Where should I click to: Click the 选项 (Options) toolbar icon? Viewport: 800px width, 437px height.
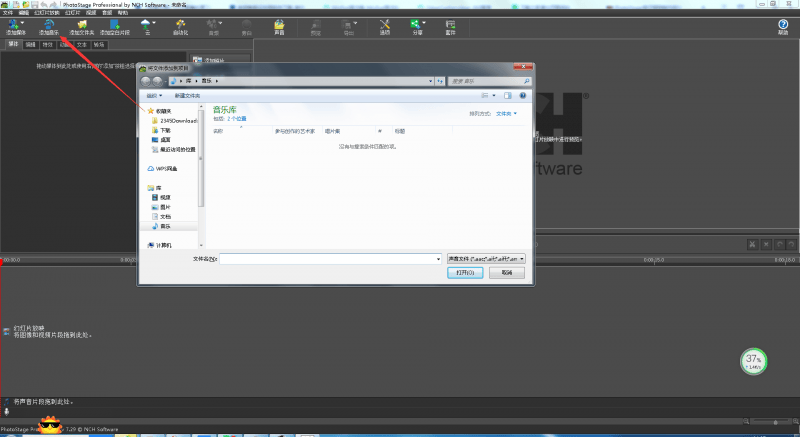coord(385,27)
